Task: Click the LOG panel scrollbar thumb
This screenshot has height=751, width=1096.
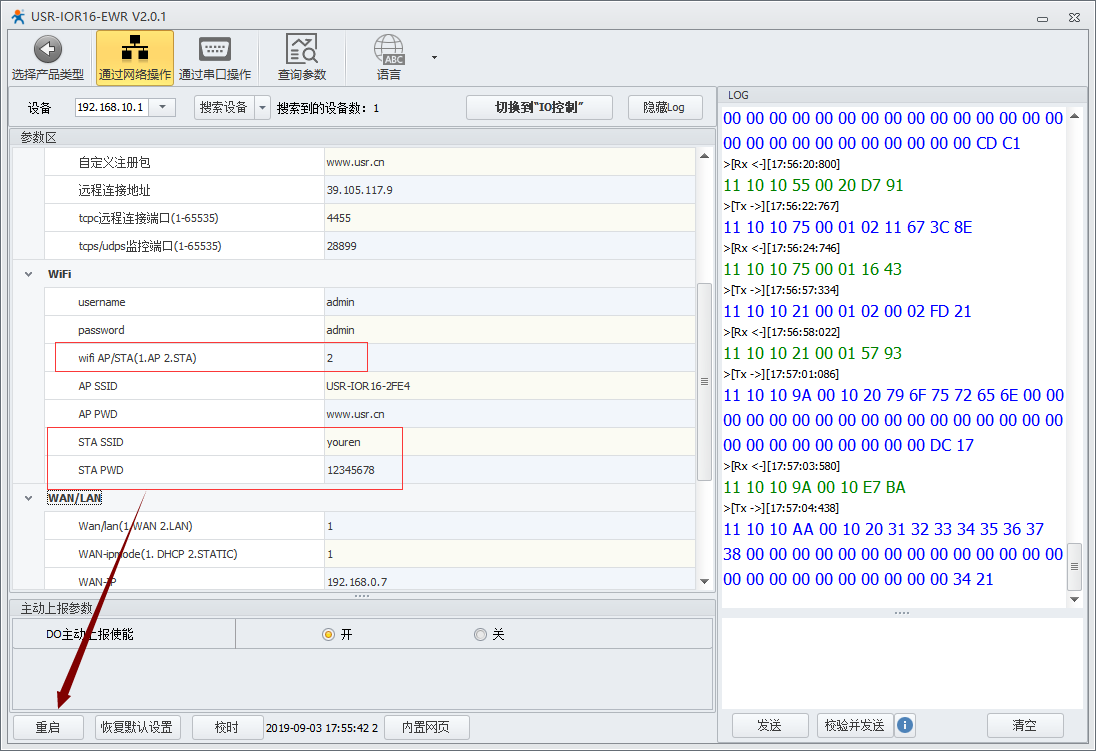Action: click(x=1075, y=566)
